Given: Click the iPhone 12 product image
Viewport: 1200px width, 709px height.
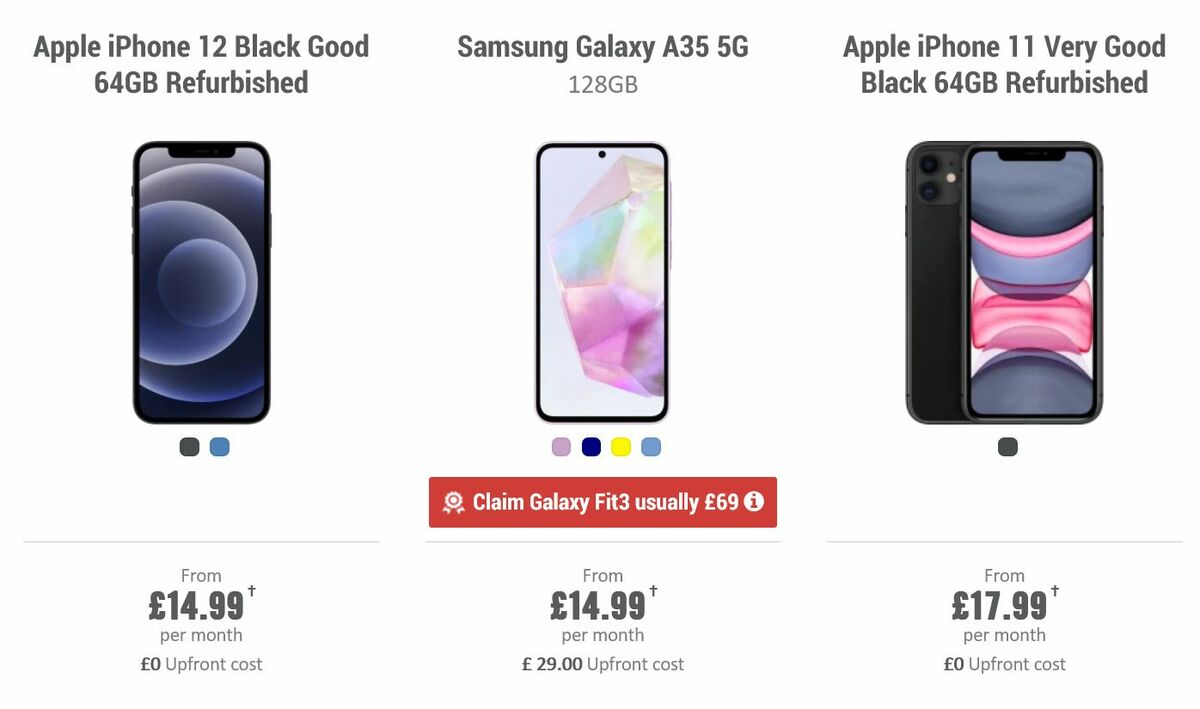Looking at the screenshot, I should click(201, 281).
